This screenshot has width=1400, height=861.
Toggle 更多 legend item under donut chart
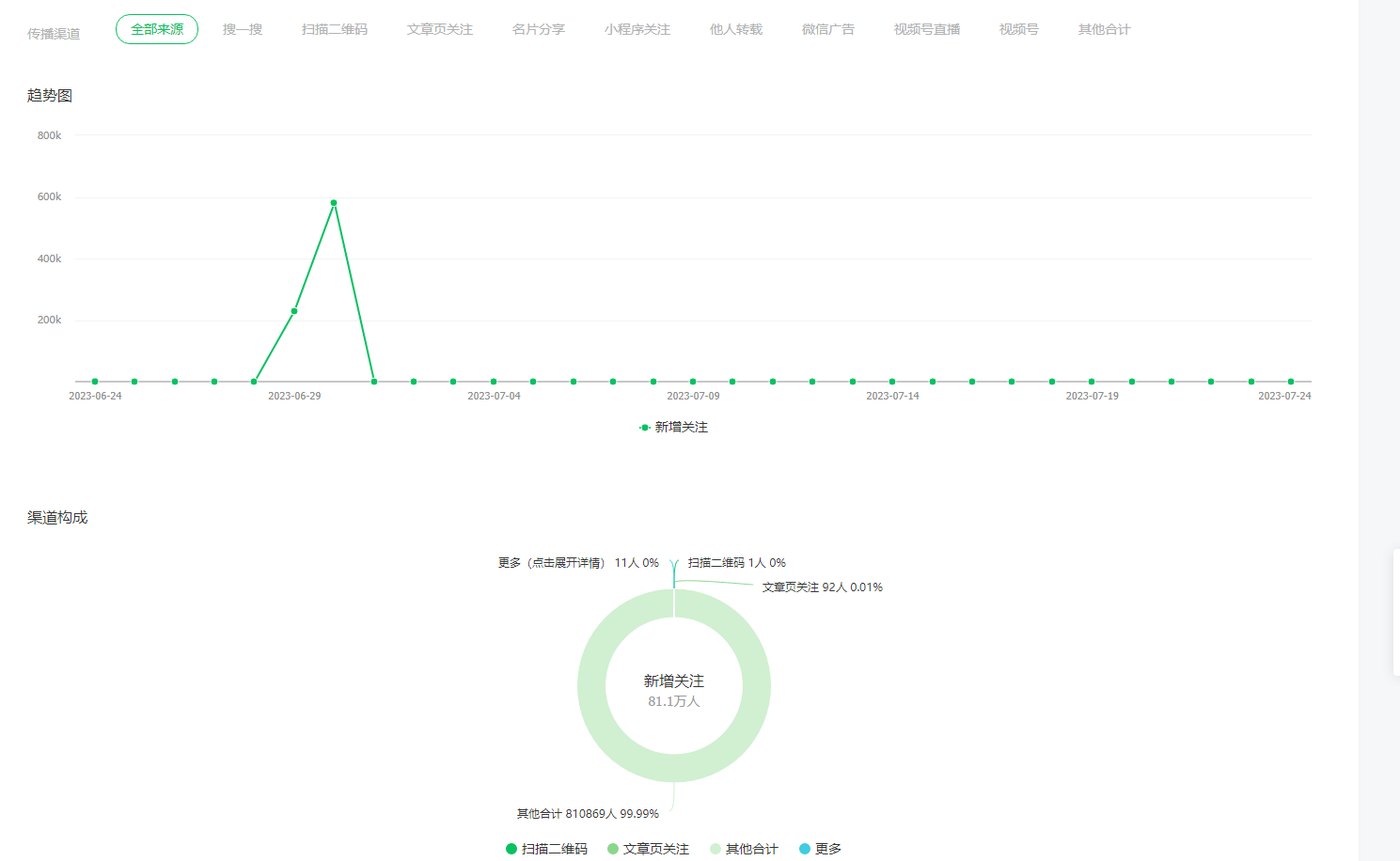tap(820, 849)
